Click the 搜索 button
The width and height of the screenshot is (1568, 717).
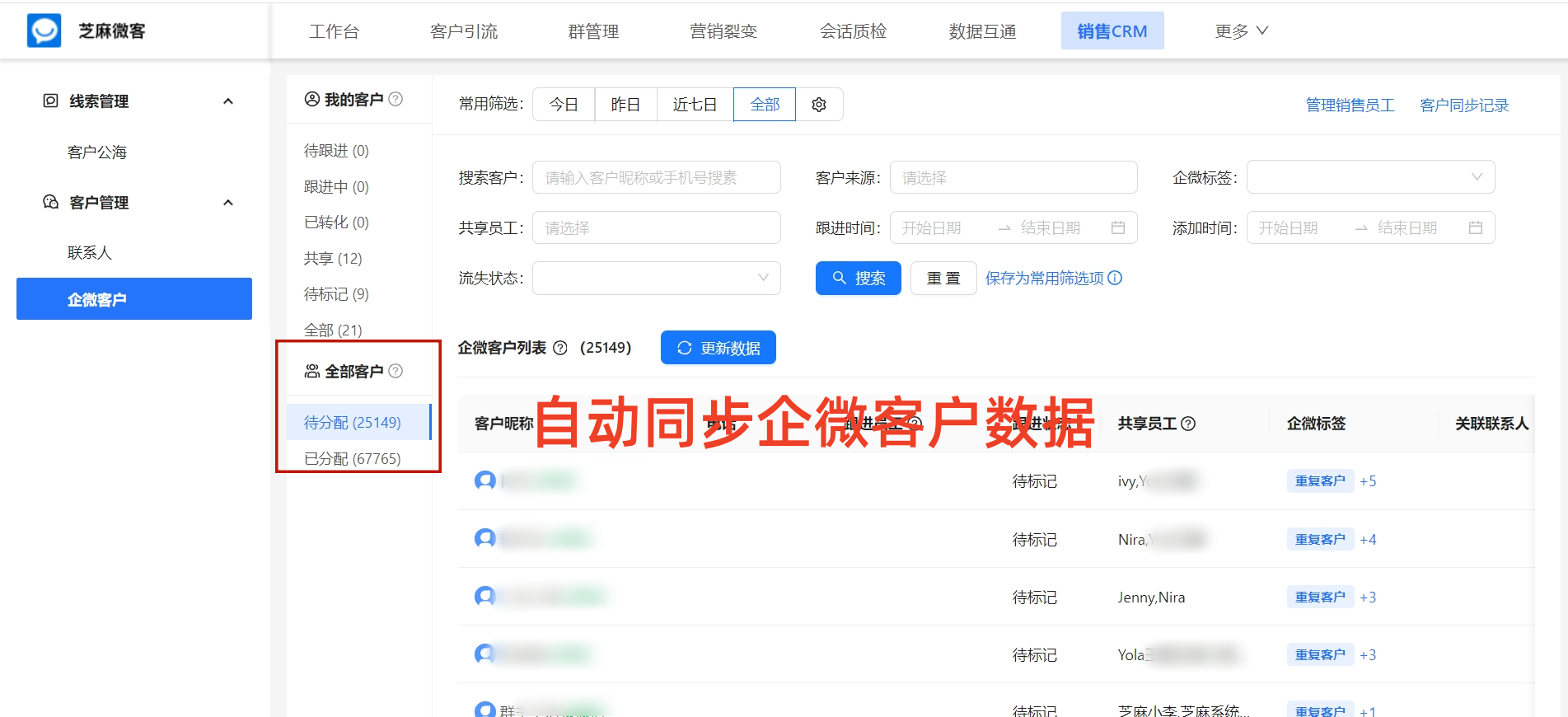coord(859,278)
